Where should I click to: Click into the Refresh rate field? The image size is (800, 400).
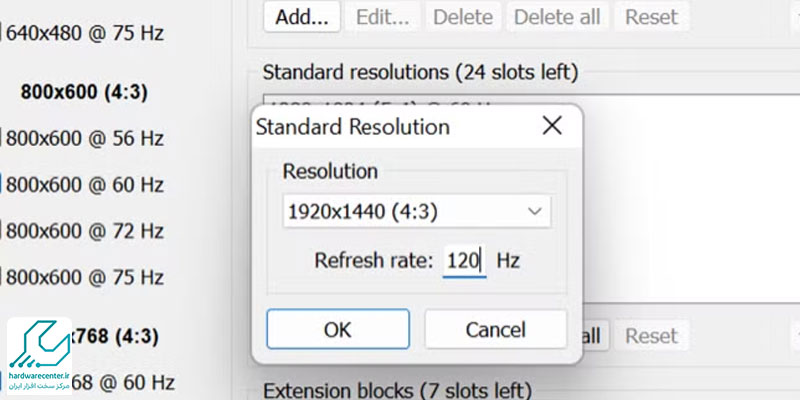464,261
